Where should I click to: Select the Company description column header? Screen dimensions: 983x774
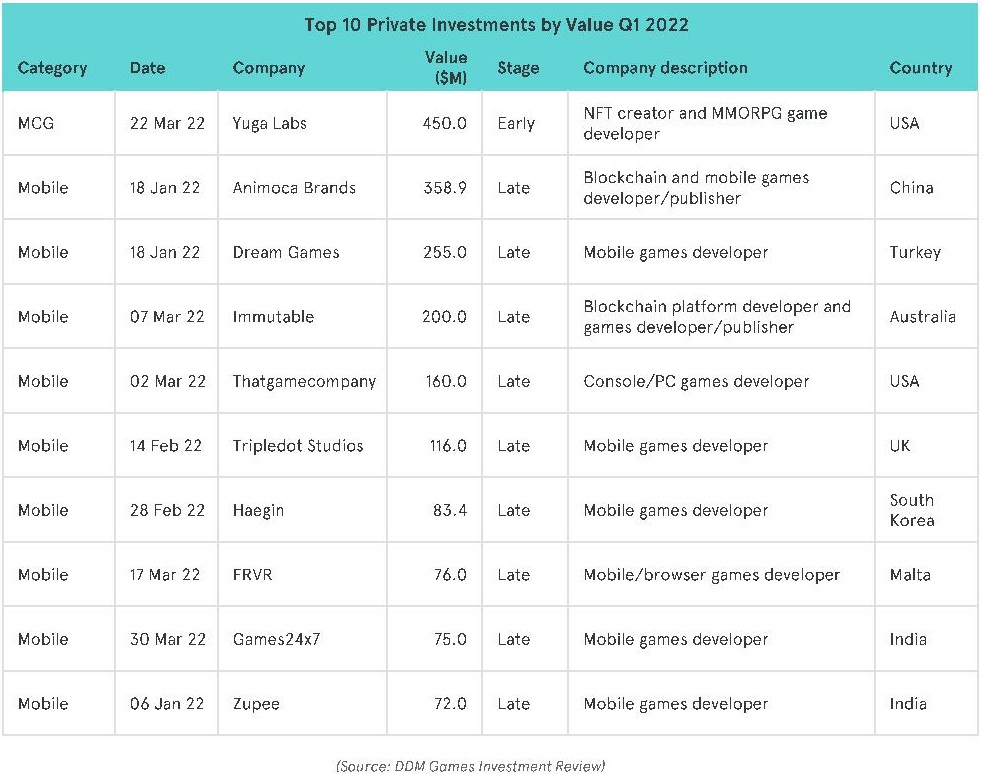(665, 68)
